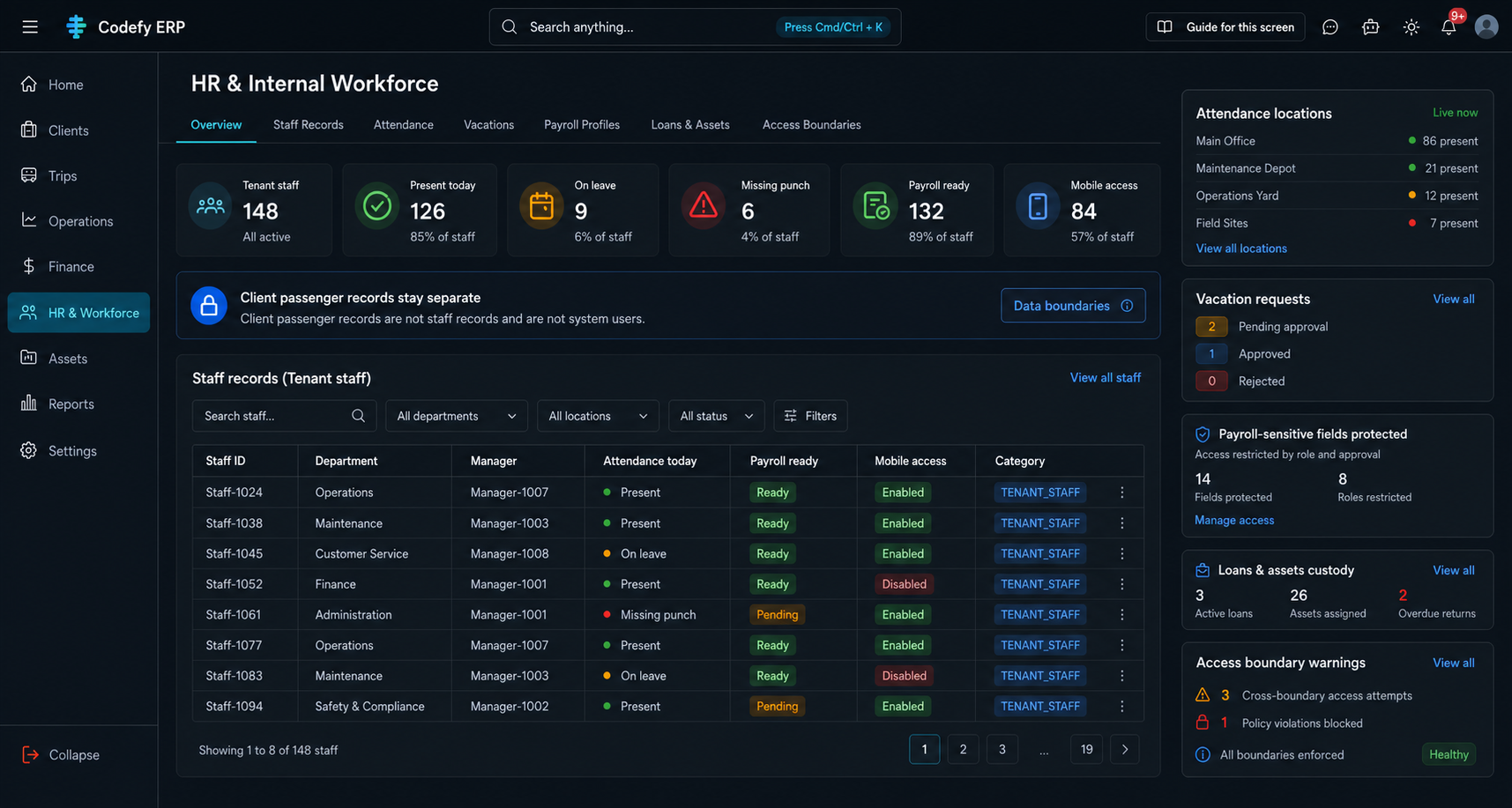Open Trips in sidebar

point(78,176)
